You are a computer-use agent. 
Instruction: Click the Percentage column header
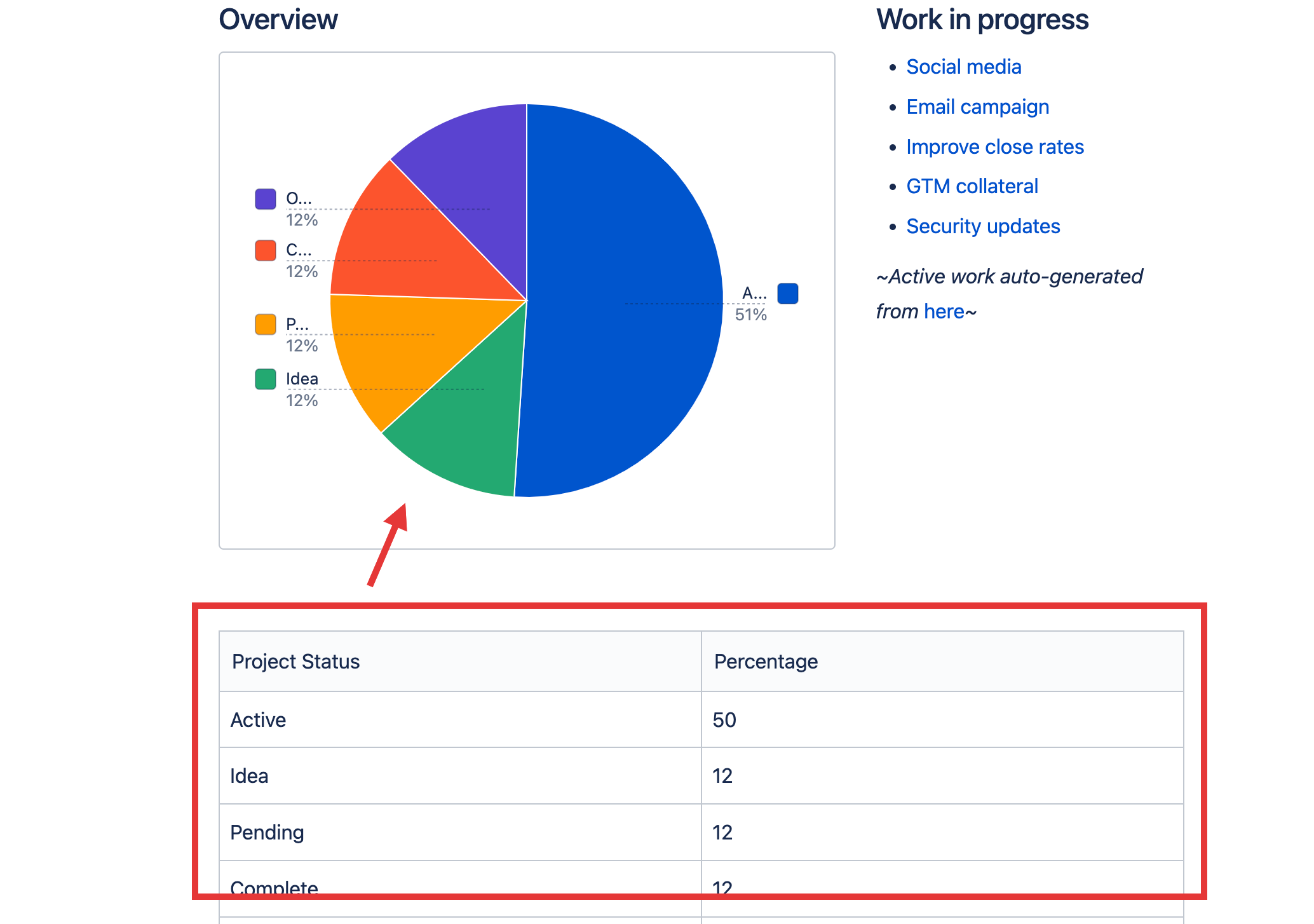pos(942,662)
